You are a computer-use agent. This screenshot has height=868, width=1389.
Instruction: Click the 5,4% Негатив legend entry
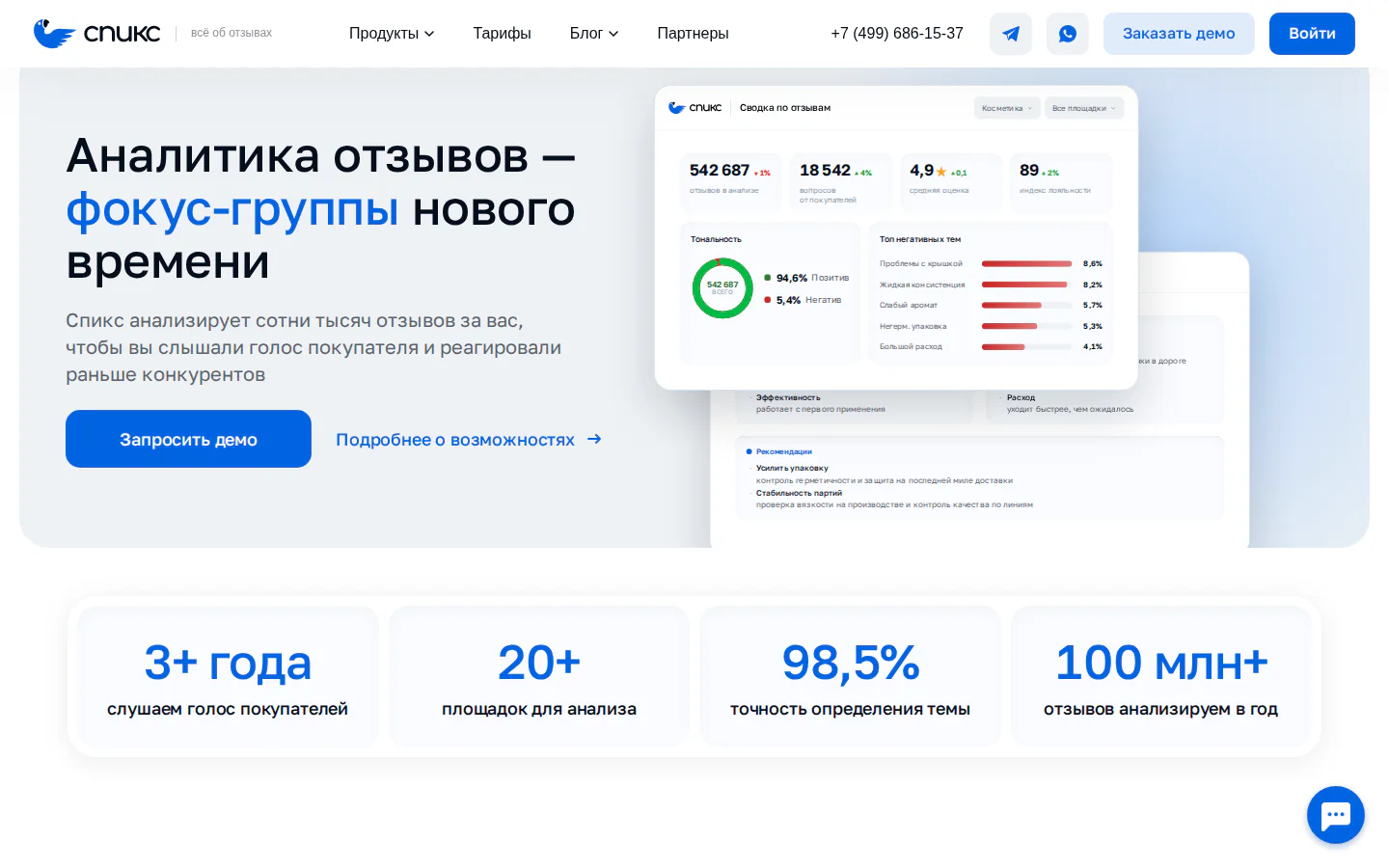coord(803,300)
